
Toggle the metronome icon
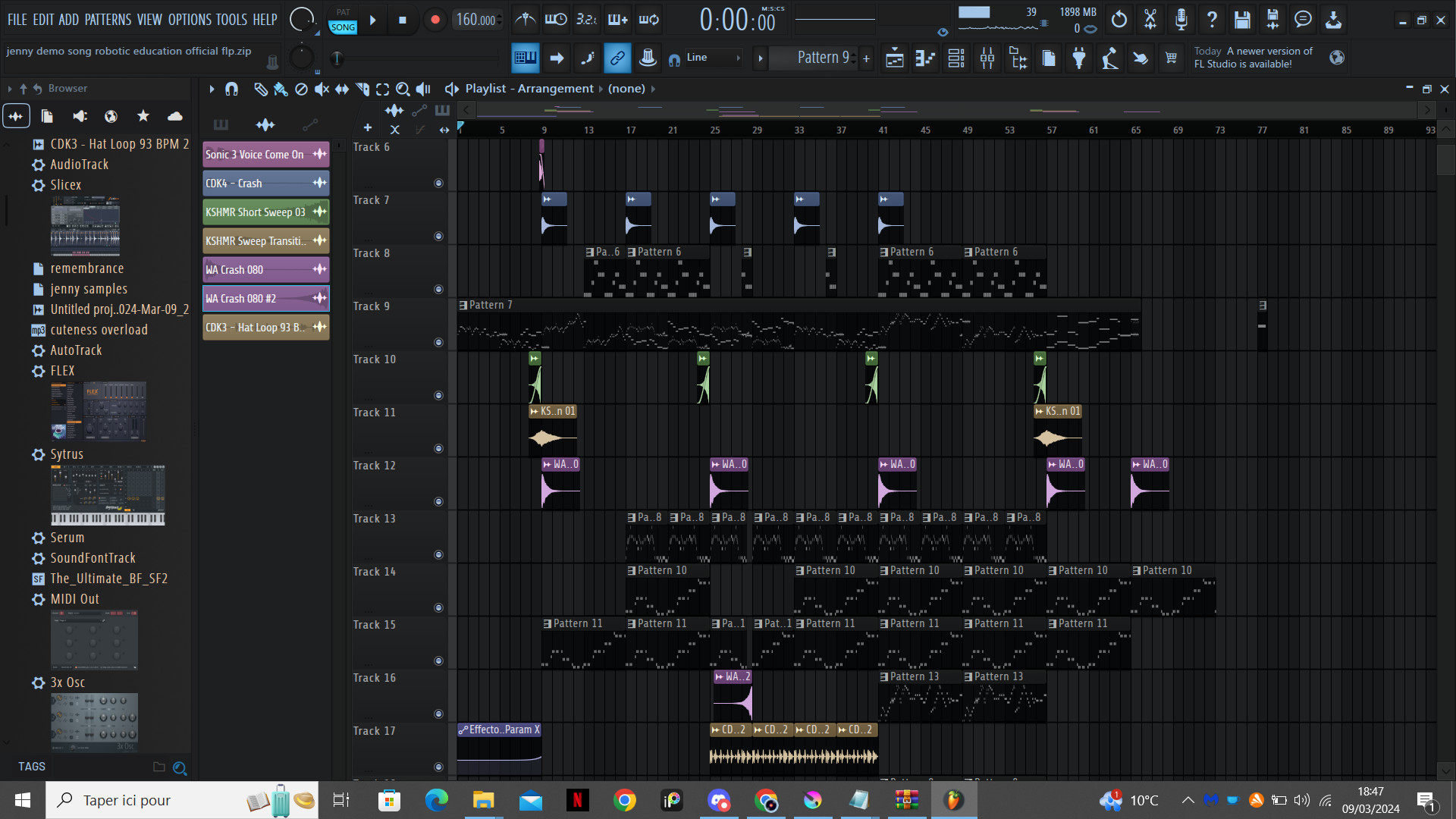tap(525, 20)
